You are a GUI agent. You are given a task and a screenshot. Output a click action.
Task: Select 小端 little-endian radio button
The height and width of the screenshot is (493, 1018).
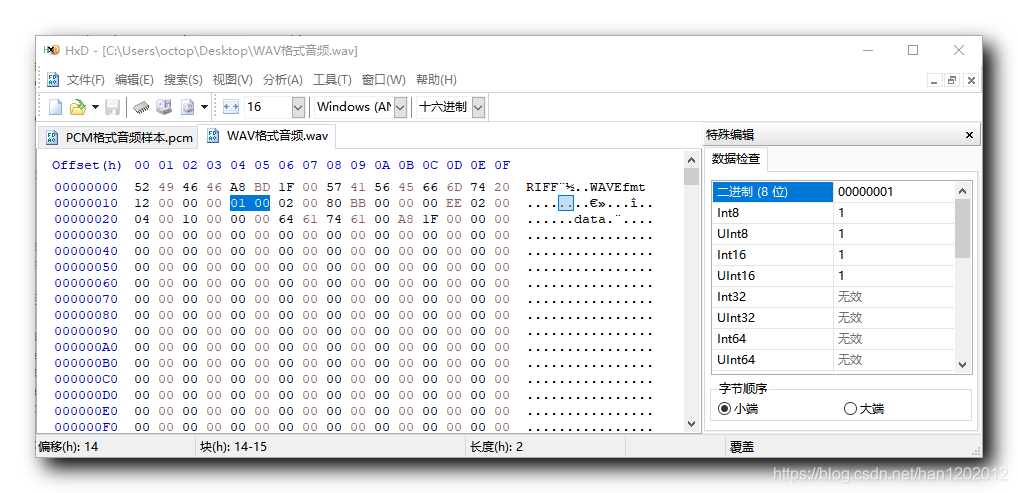pos(737,409)
